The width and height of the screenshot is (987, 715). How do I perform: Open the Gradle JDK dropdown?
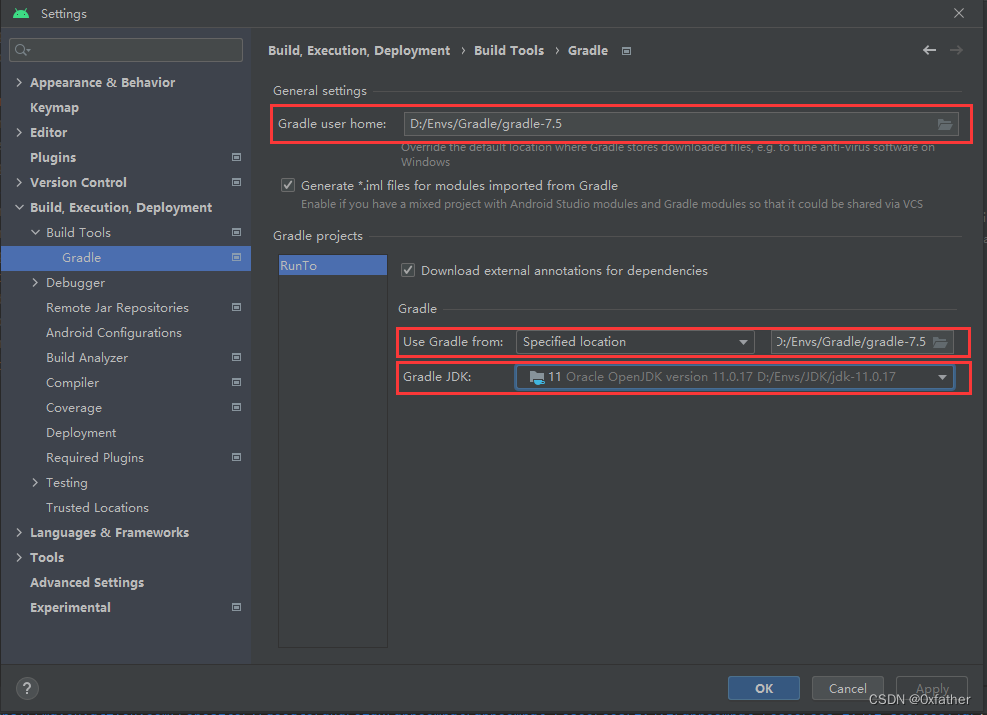pos(735,377)
